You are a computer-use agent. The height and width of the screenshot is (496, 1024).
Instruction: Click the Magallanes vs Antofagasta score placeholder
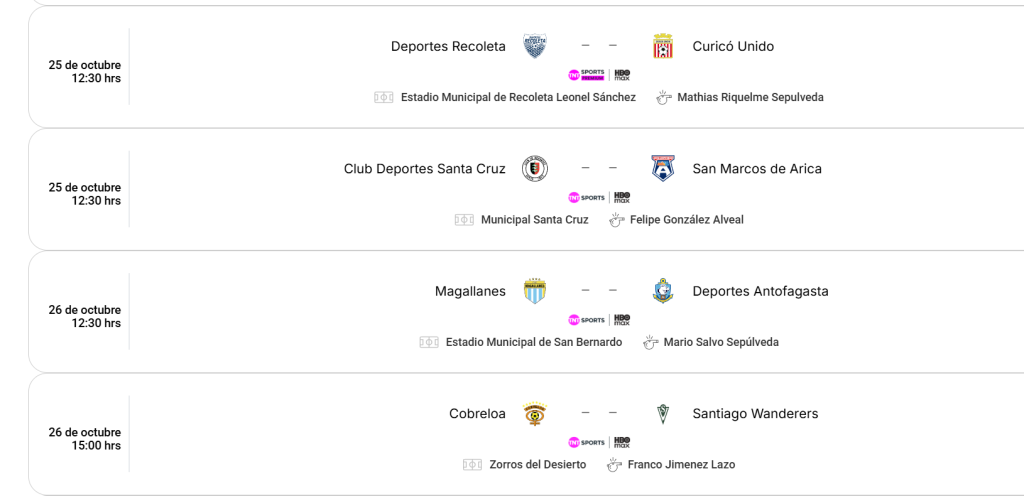click(599, 291)
